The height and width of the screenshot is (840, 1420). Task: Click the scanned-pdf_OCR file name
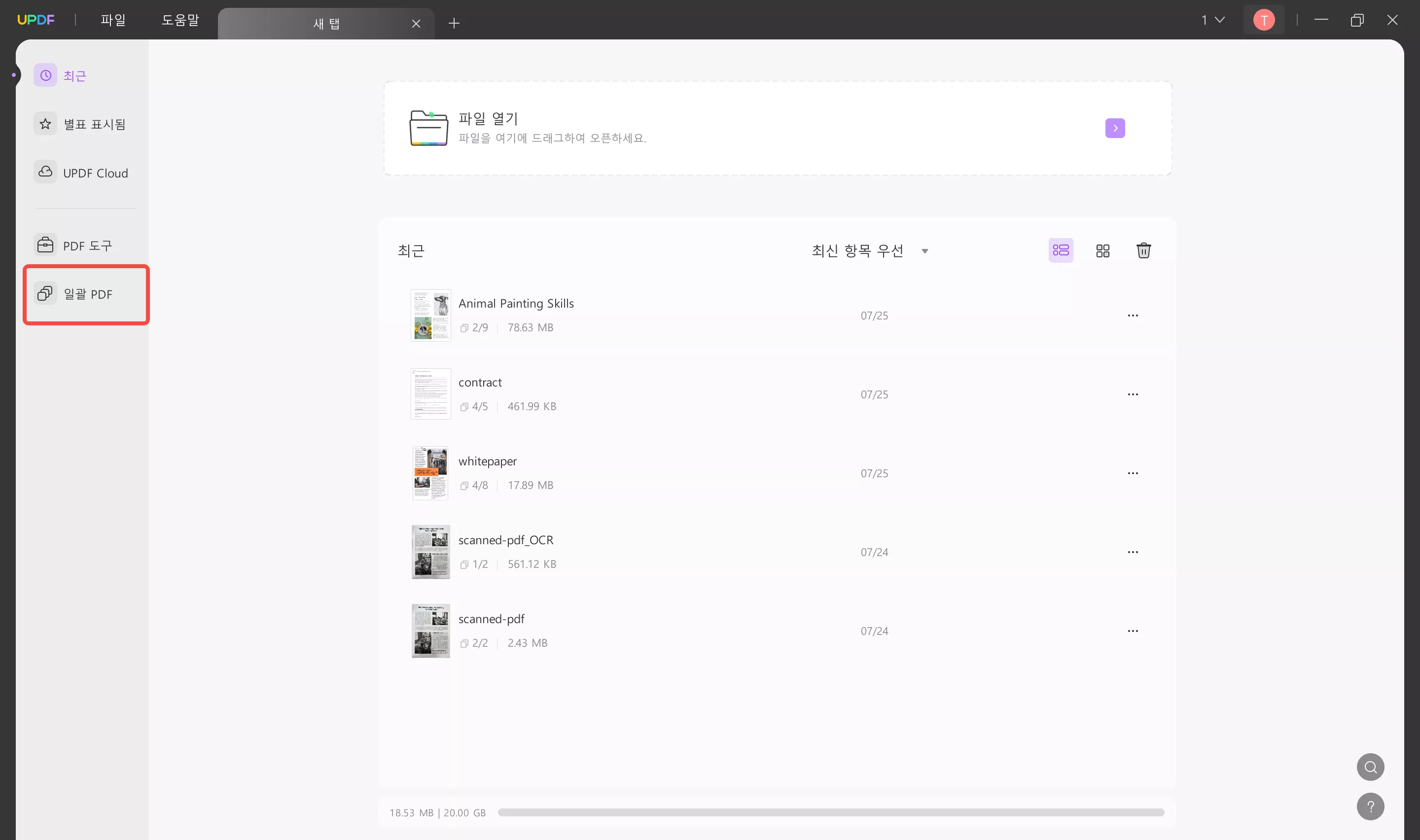coord(505,540)
